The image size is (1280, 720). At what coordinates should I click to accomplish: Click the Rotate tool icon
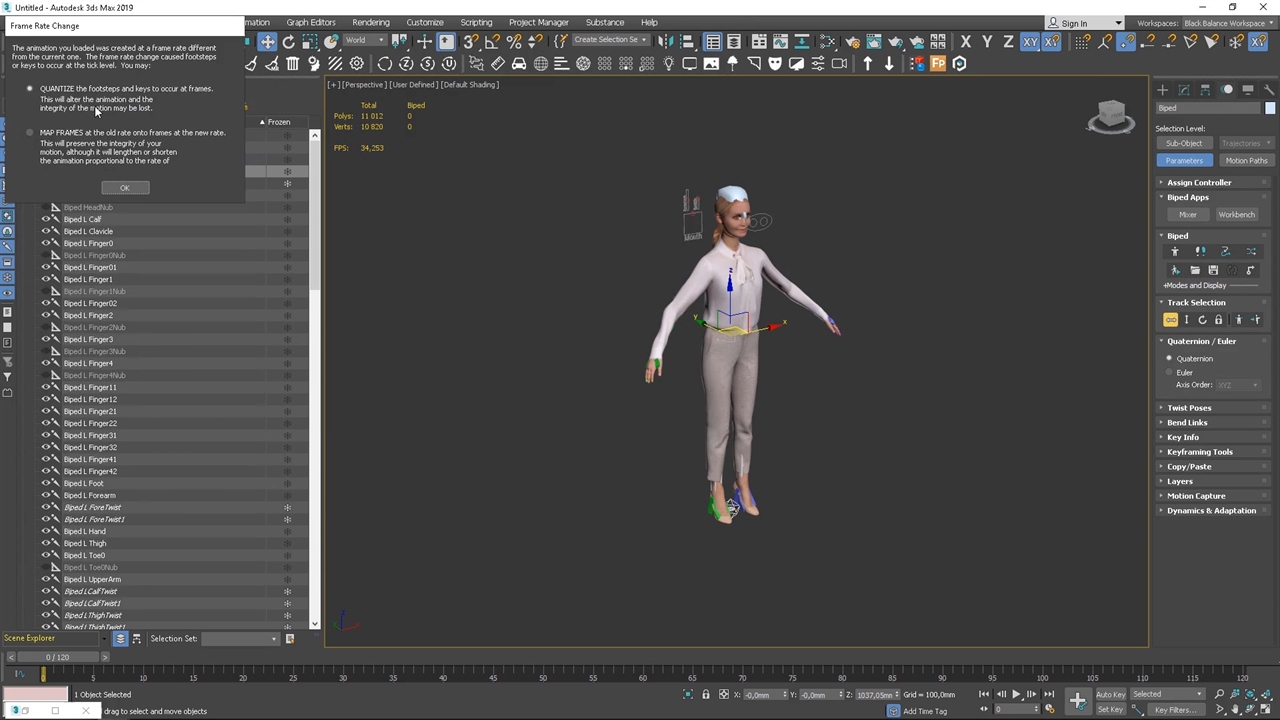[289, 42]
